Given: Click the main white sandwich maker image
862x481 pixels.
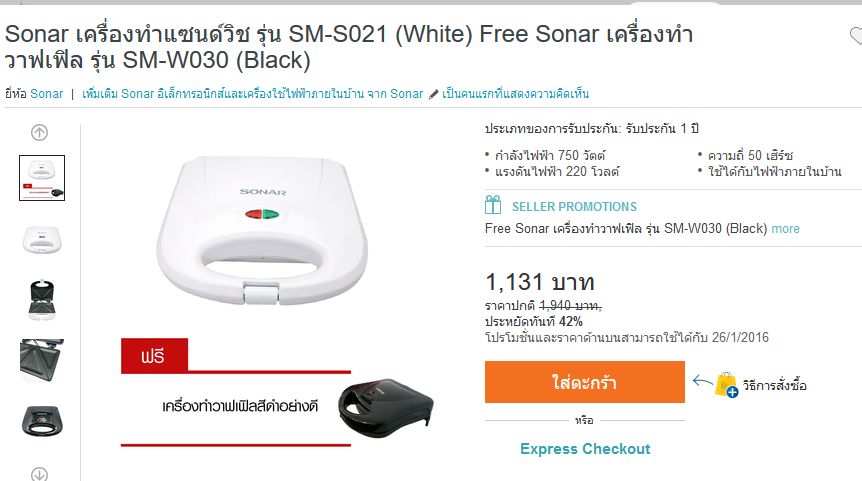Looking at the screenshot, I should click(x=262, y=230).
